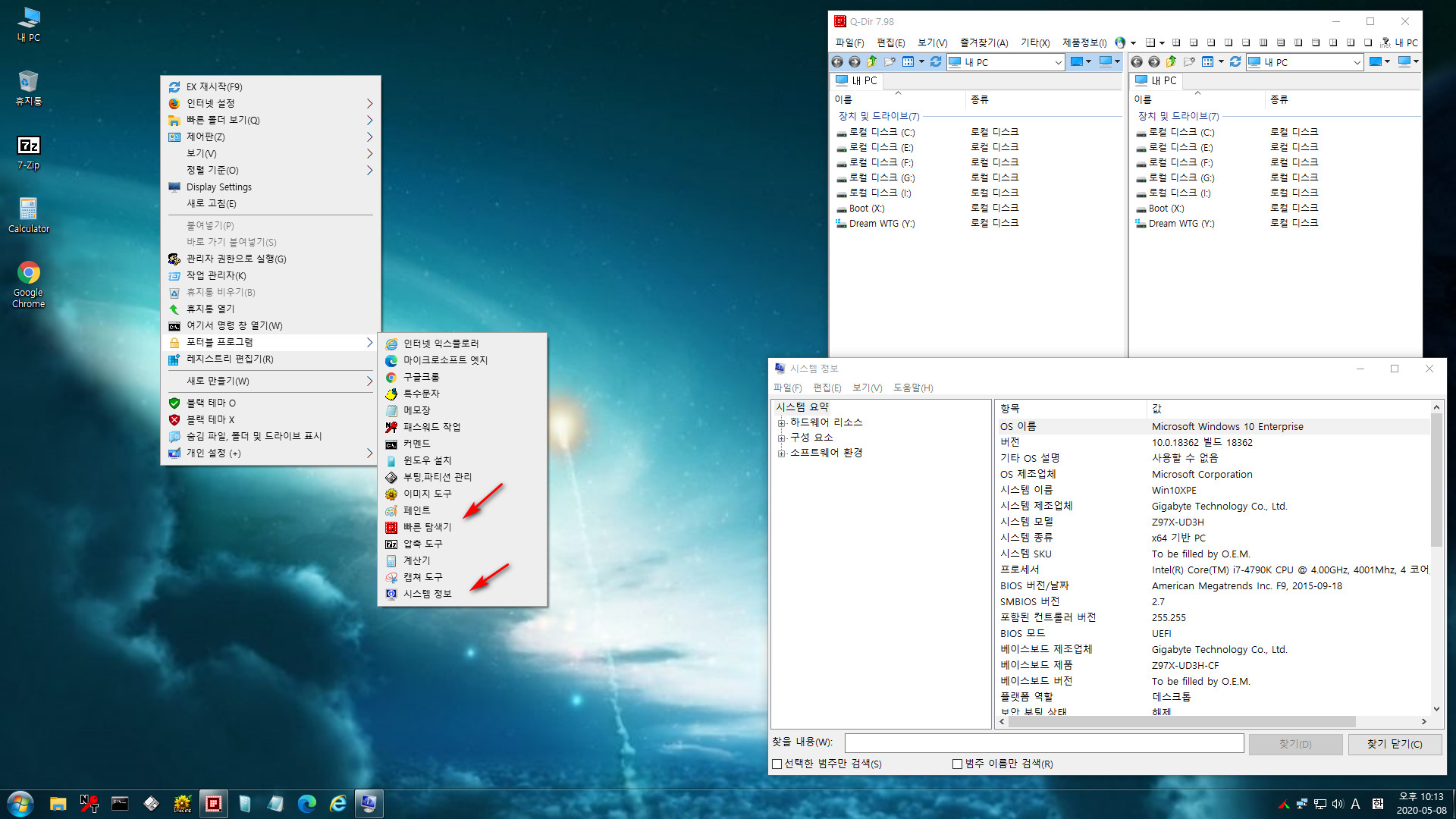Screen dimensions: 1456x819
Task: Enable black theme O option
Action: [271, 403]
